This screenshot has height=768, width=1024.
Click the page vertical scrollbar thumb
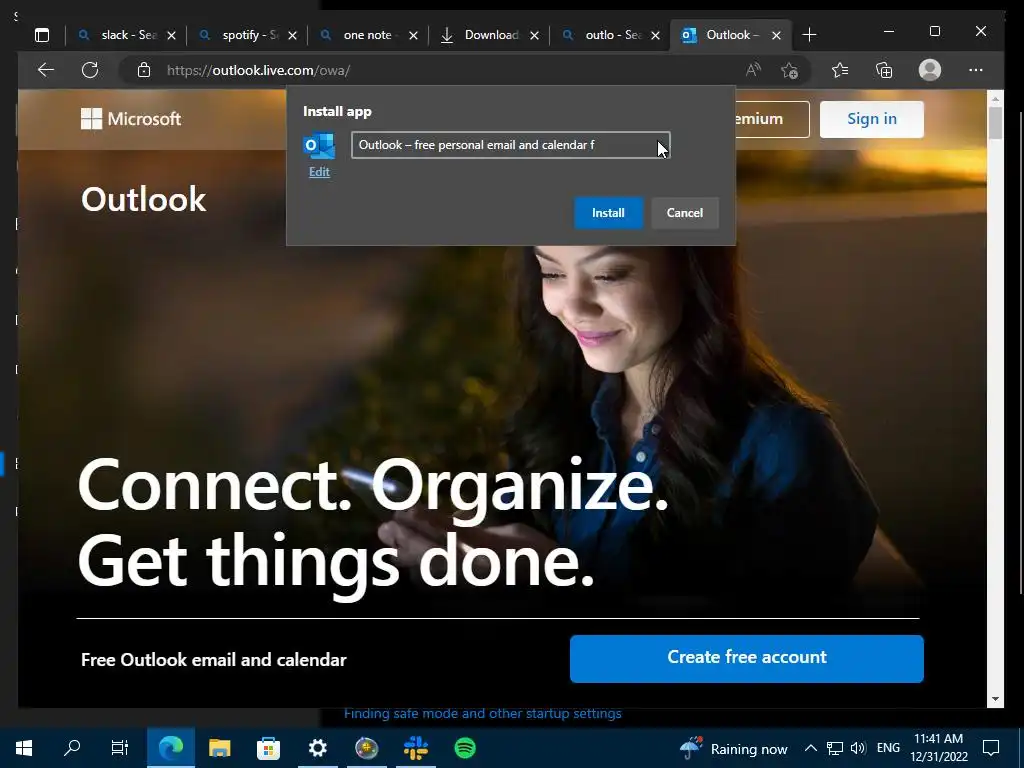pos(995,122)
